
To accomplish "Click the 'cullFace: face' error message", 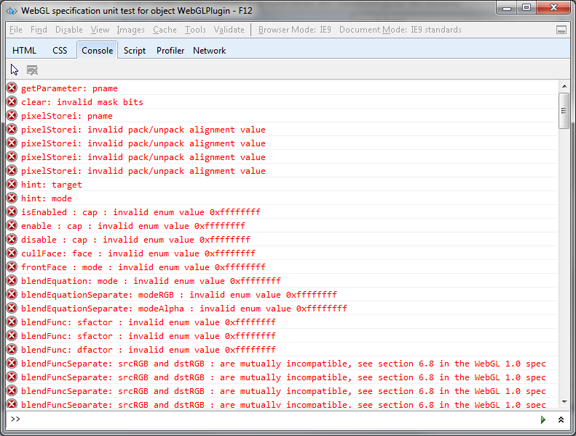I will tap(138, 253).
